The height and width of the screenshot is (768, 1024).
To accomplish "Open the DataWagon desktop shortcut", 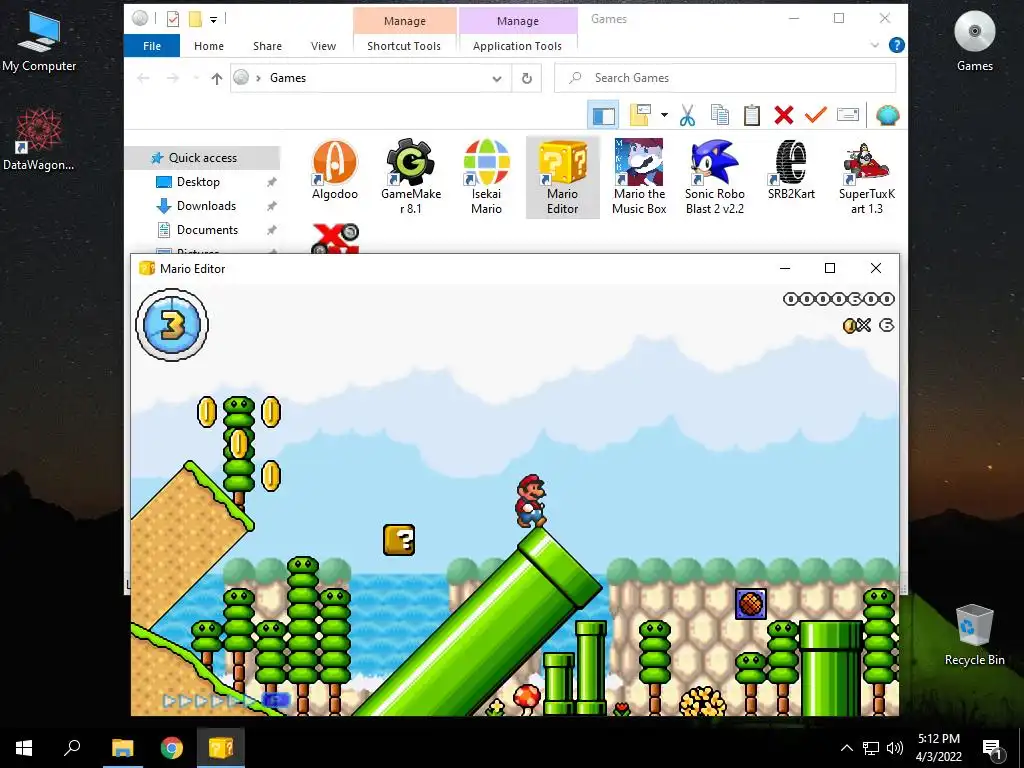I will [x=38, y=140].
